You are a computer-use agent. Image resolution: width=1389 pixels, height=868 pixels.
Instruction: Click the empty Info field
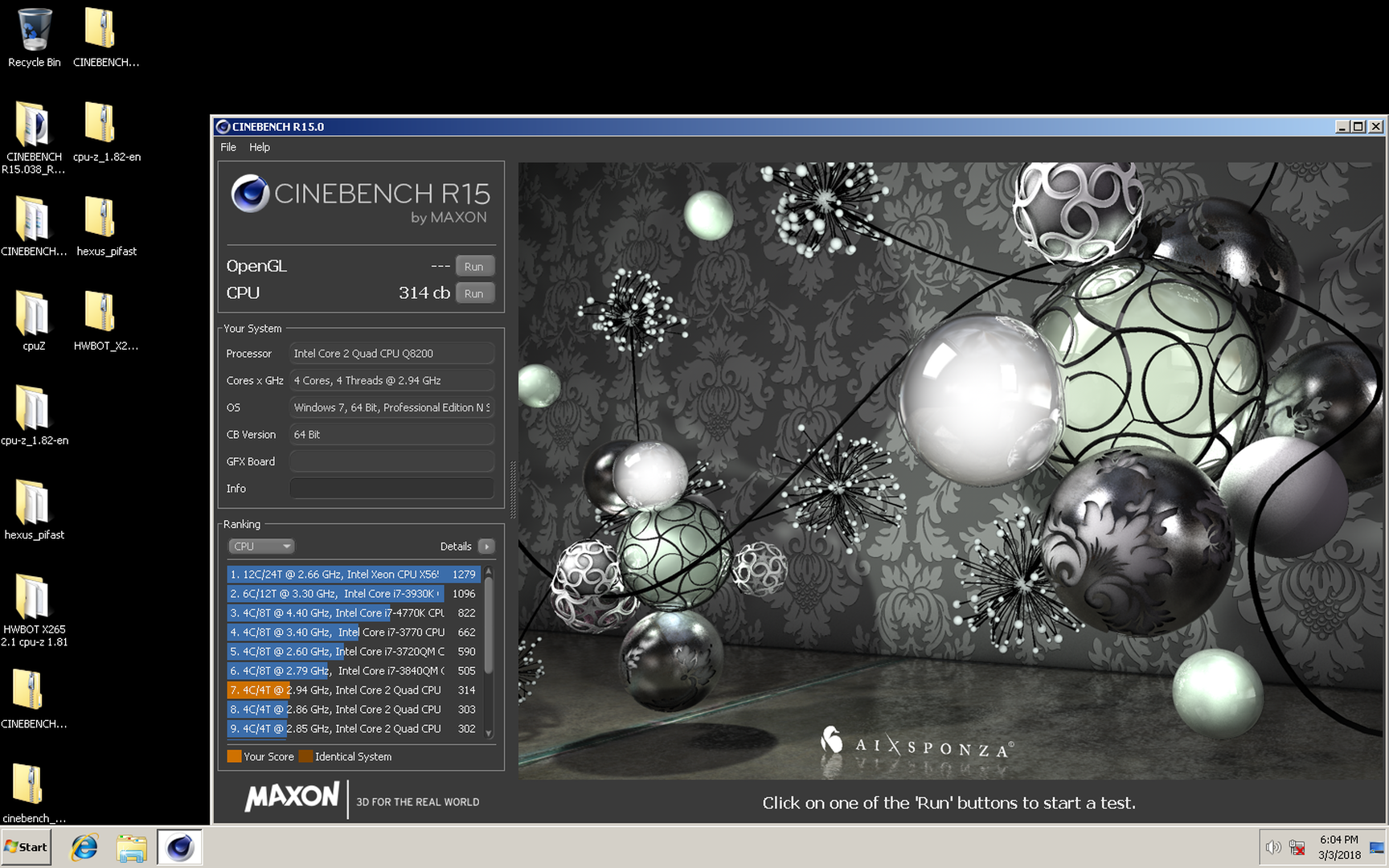pos(391,489)
